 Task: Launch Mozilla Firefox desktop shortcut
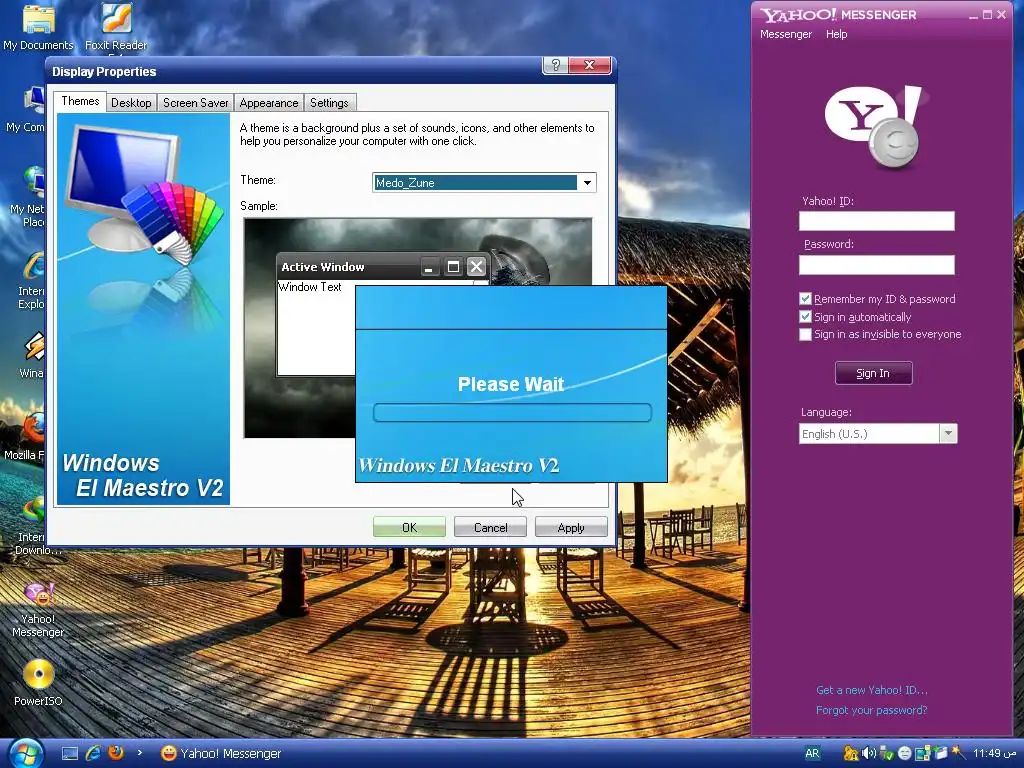[26, 434]
